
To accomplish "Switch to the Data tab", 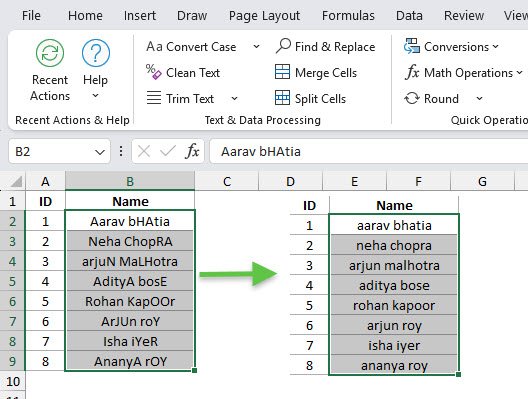I will [x=409, y=15].
